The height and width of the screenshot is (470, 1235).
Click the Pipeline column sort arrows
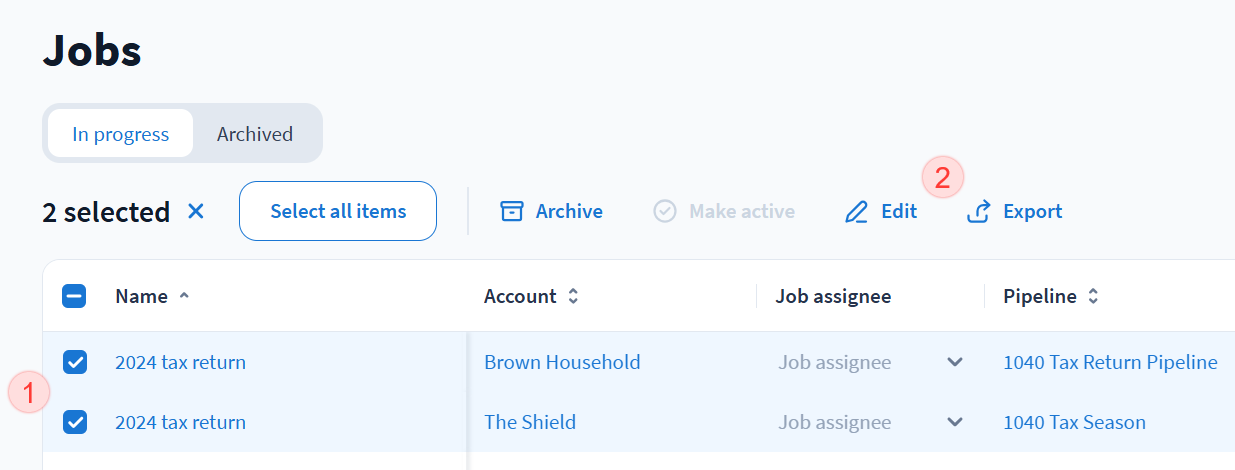coord(1093,296)
